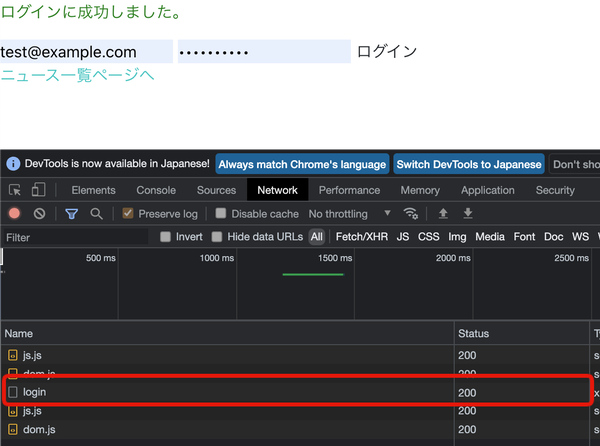The width and height of the screenshot is (600, 446).
Task: Check the Invert filter checkbox
Action: tap(165, 237)
